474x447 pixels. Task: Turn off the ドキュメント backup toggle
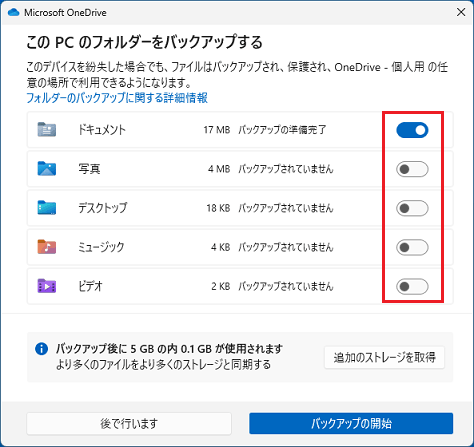pyautogui.click(x=412, y=130)
